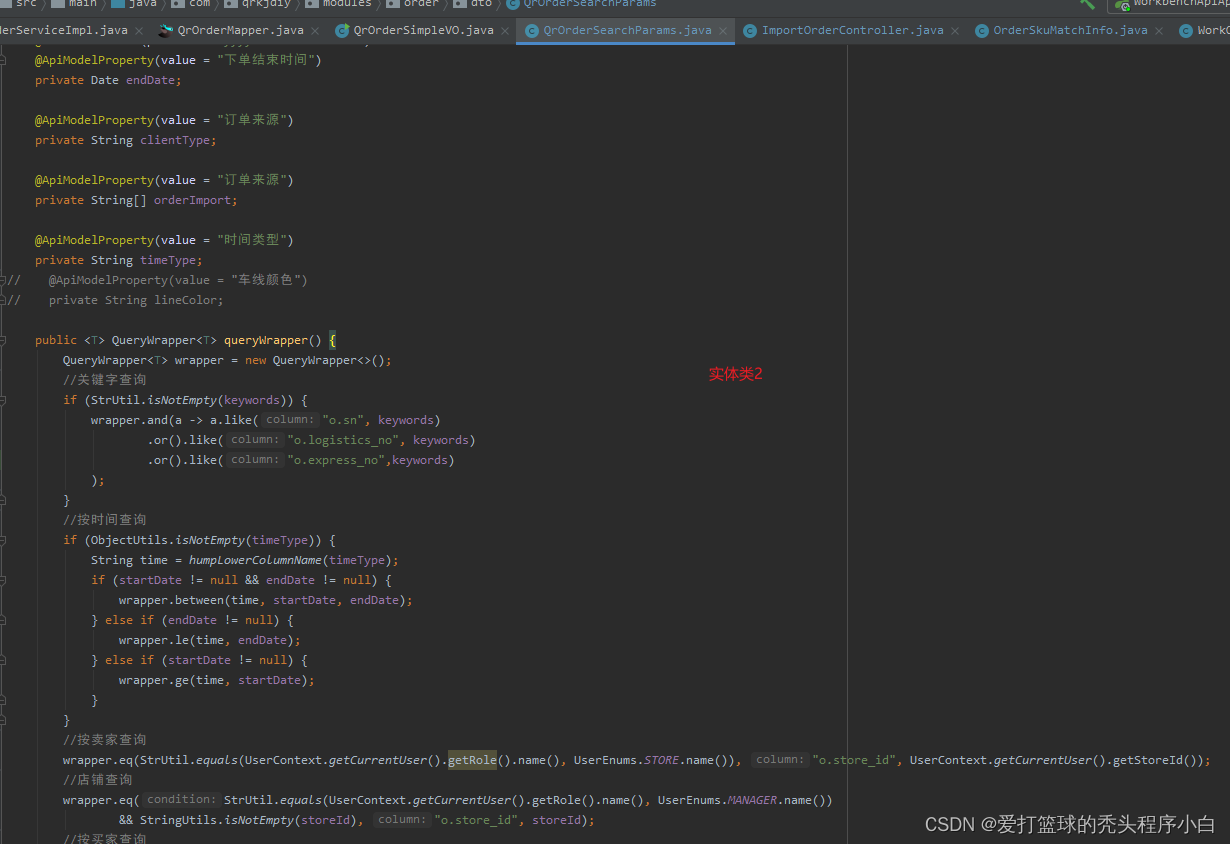Image resolution: width=1230 pixels, height=844 pixels.
Task: Switch to the QrOrderSimpleVO.java tab
Action: pos(423,30)
